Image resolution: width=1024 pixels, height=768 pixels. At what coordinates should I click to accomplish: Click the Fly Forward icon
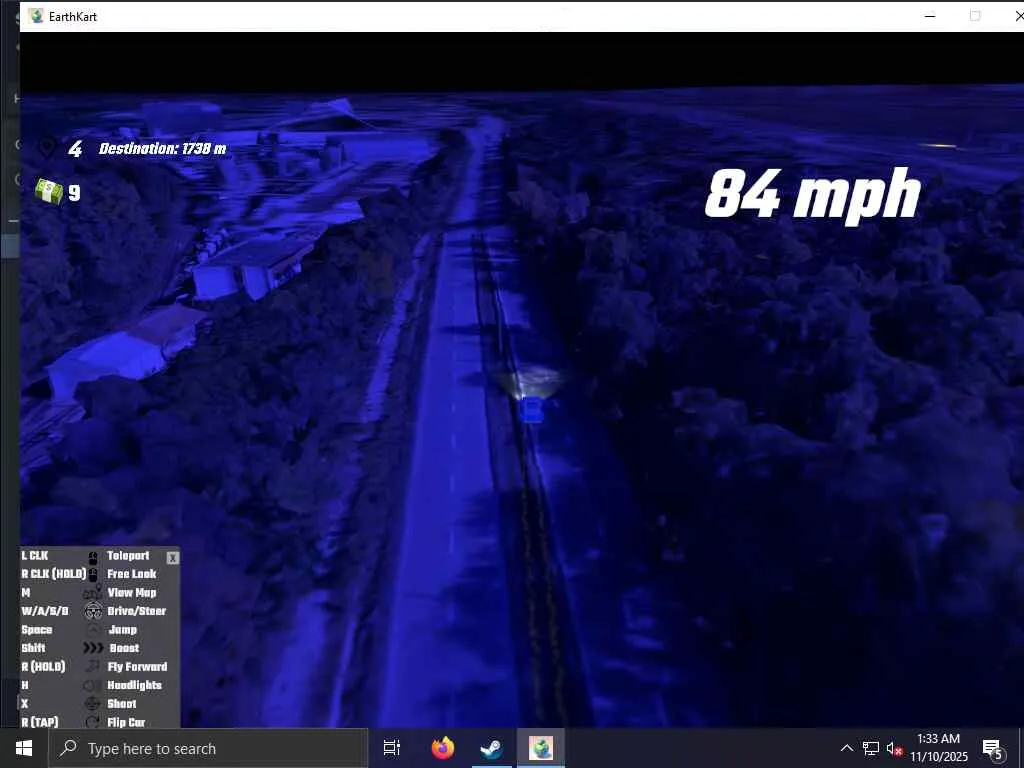click(93, 667)
